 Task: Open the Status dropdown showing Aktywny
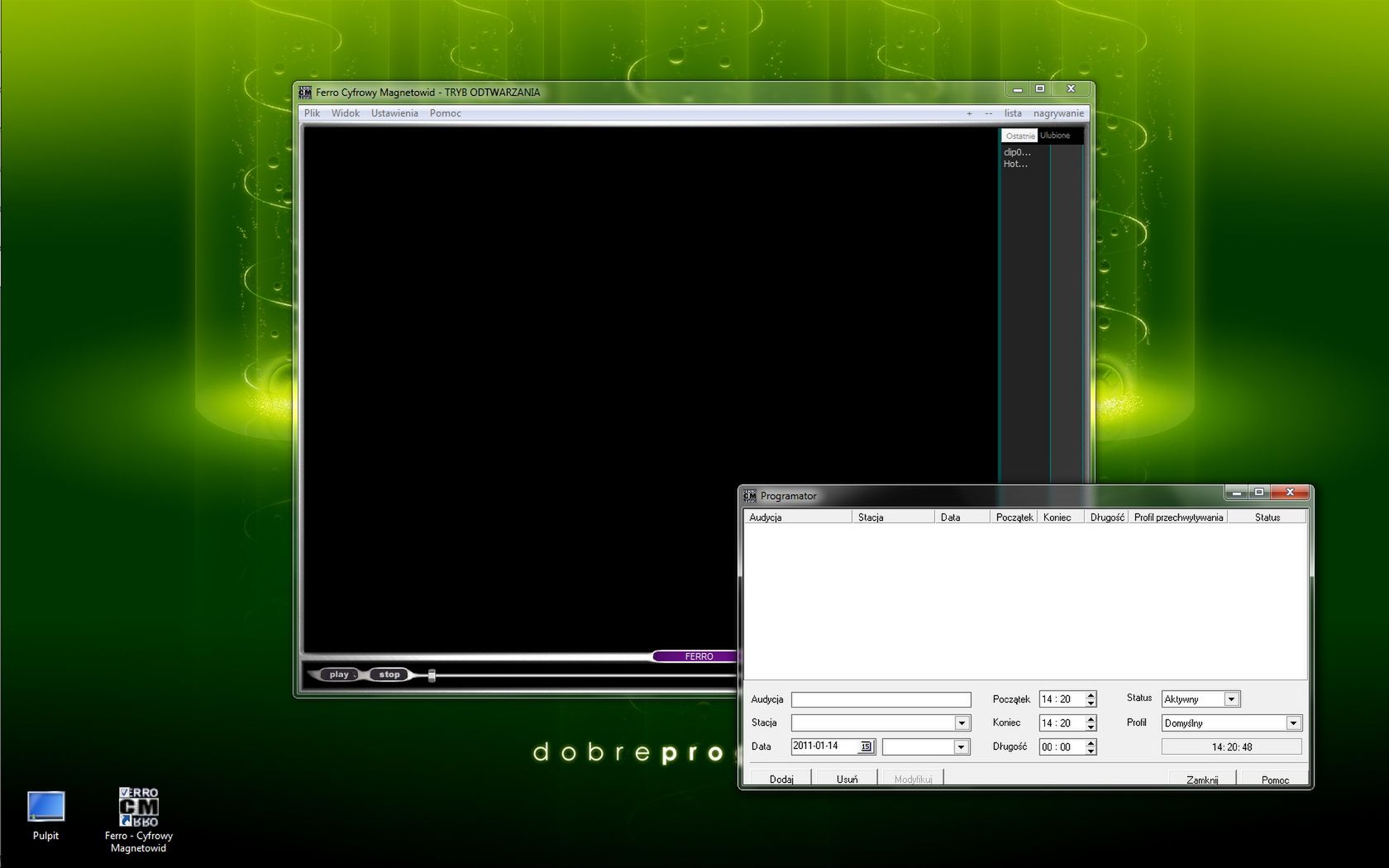coord(1231,699)
